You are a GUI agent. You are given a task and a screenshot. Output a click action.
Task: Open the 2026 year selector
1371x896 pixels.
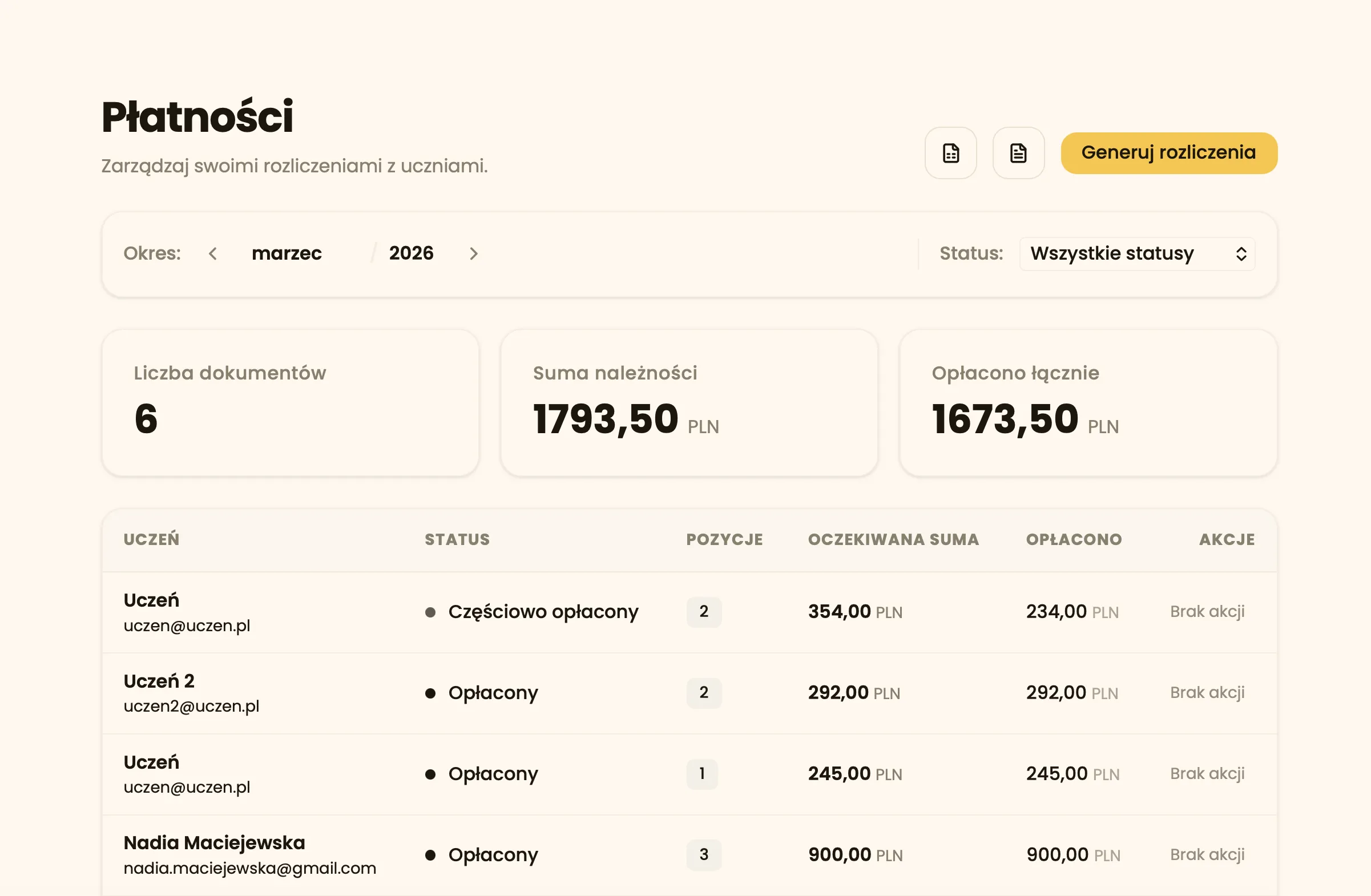point(411,253)
